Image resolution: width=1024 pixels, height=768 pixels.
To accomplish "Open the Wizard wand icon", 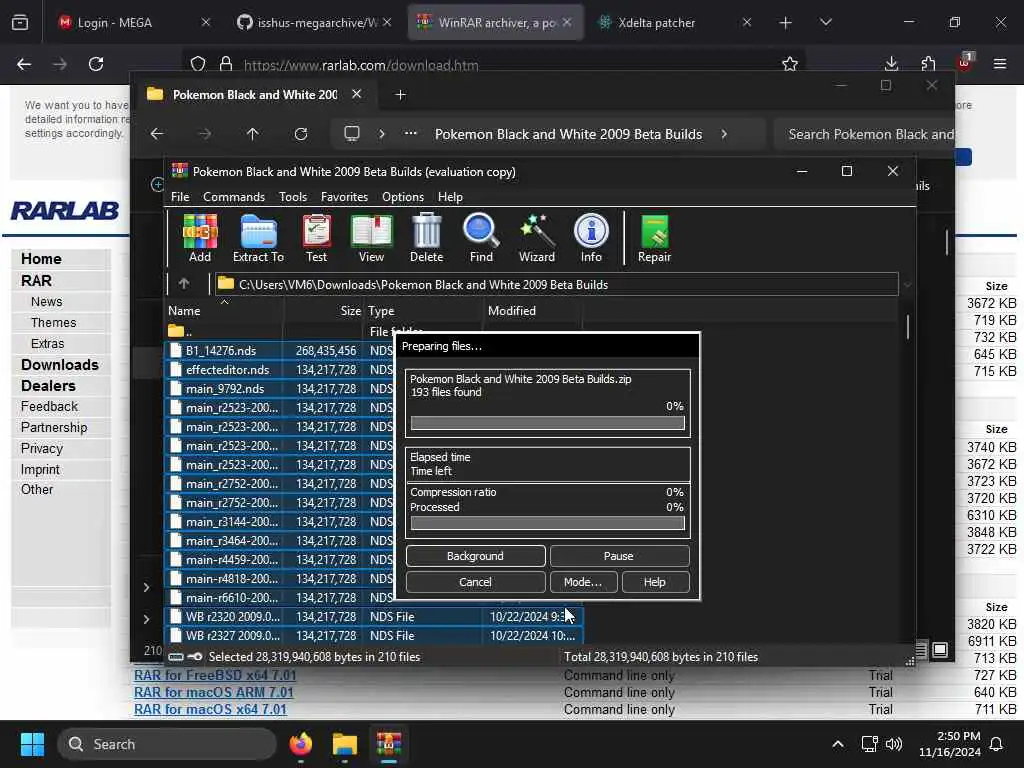I will [537, 238].
